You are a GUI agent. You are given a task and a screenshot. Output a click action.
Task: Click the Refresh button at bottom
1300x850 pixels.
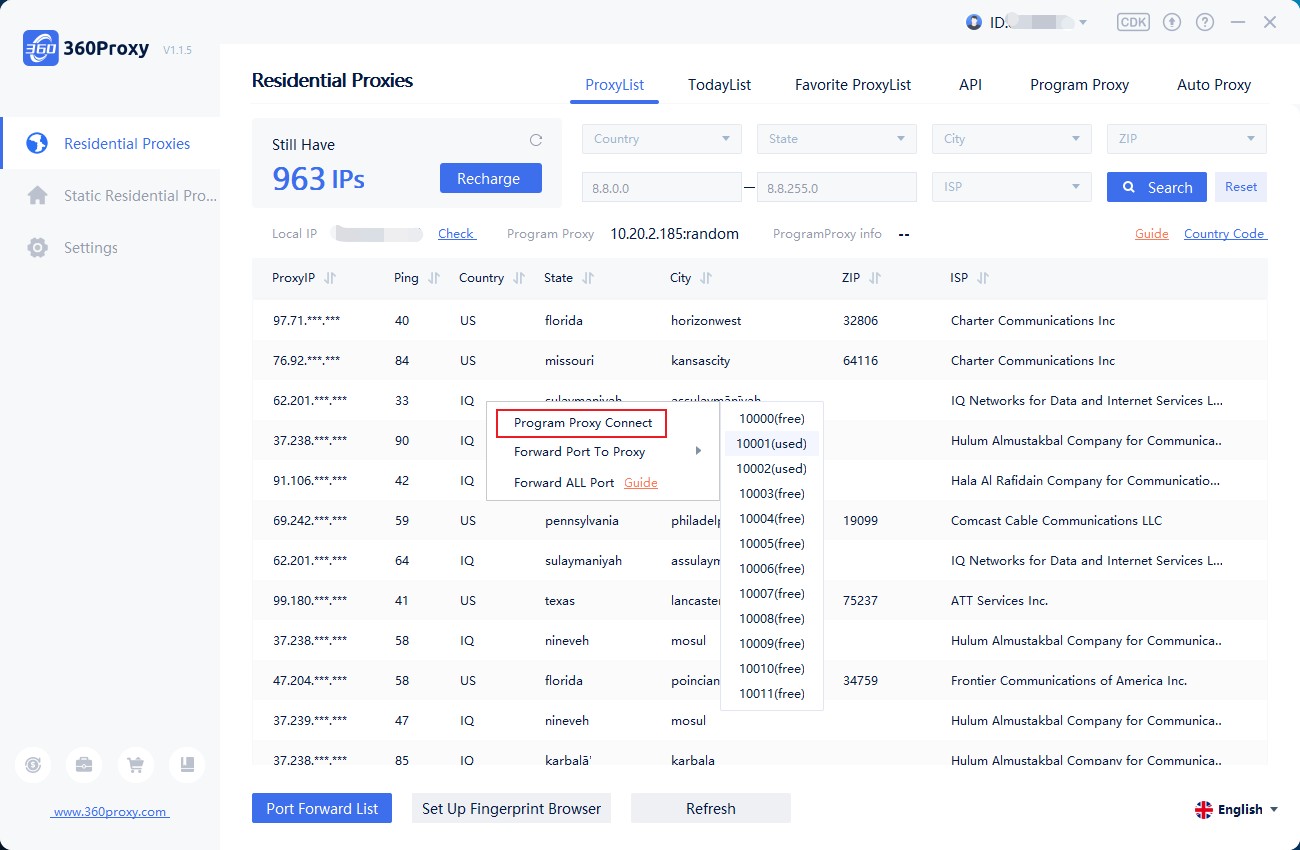711,808
